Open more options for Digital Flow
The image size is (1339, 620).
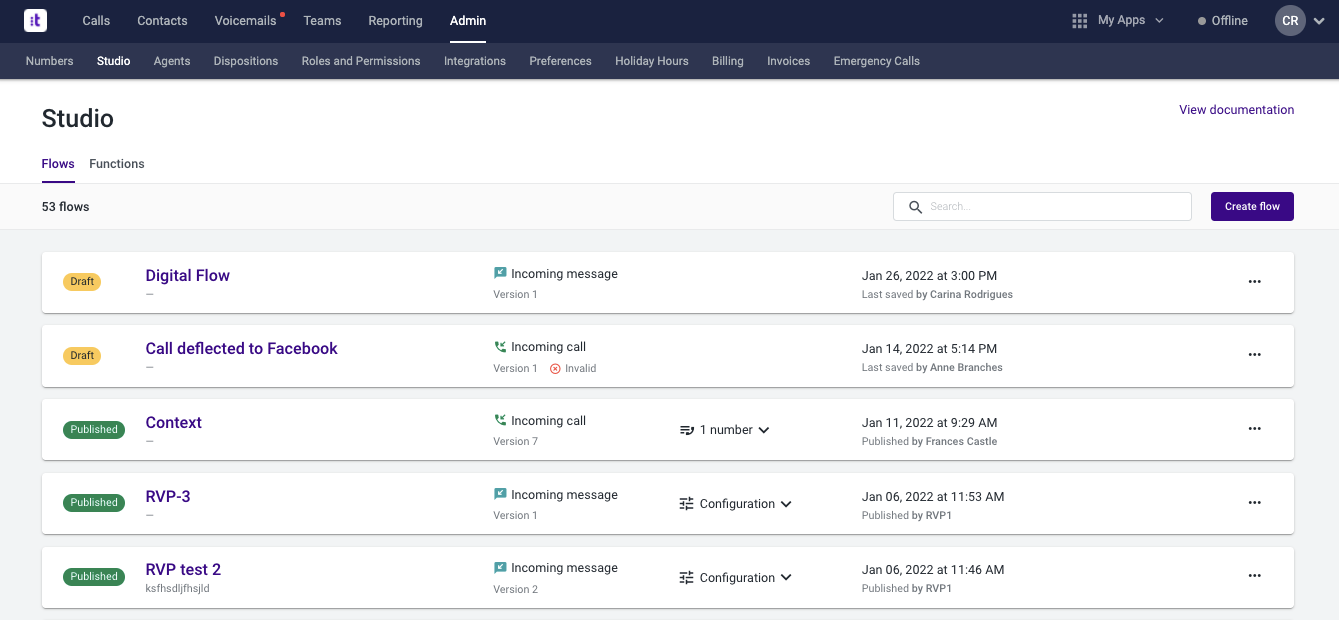[x=1254, y=282]
